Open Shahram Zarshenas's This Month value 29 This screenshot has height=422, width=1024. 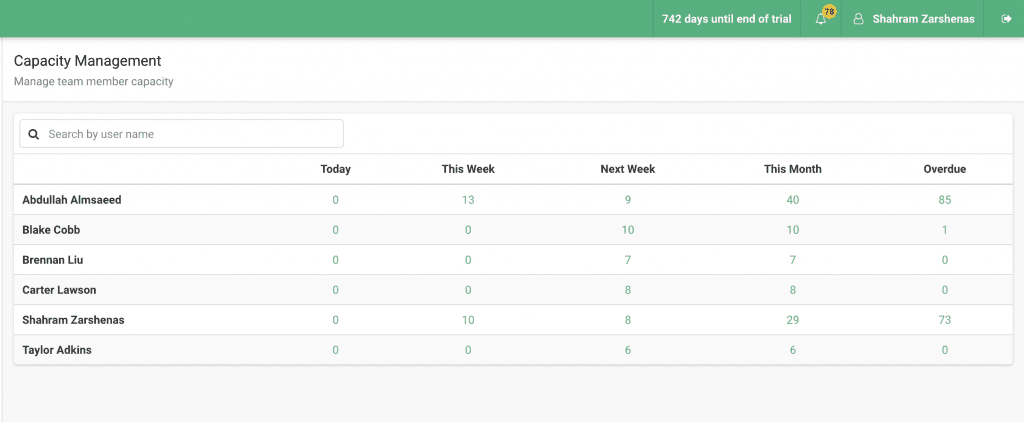(793, 320)
